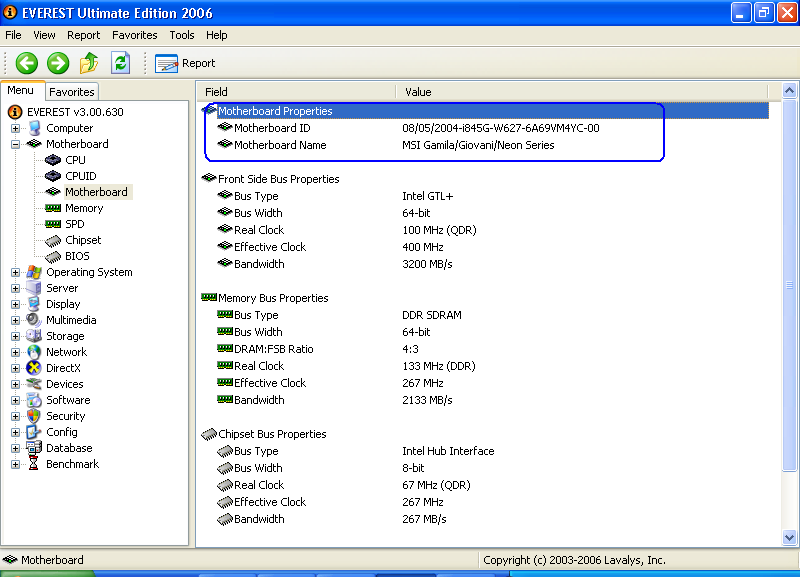The image size is (800, 577).
Task: Click the Computer icon in tree
Action: (35, 128)
